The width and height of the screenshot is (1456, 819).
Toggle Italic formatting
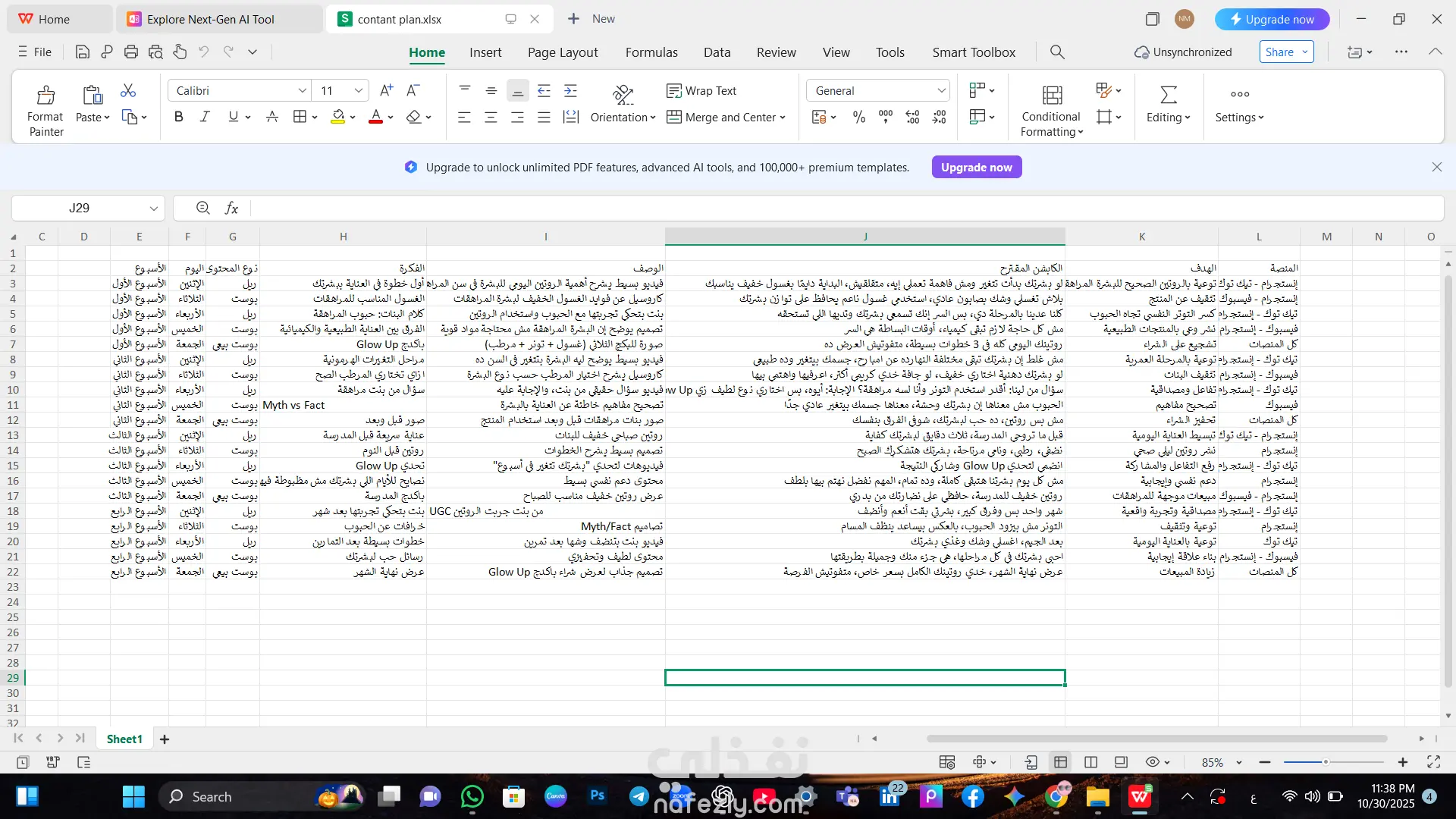(205, 117)
